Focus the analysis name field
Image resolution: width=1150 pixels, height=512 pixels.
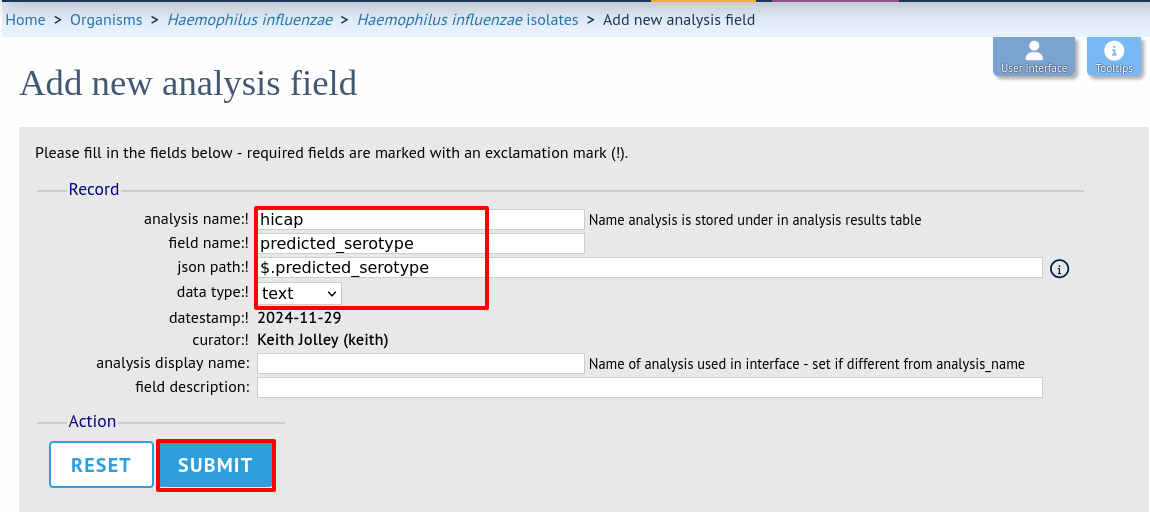[x=421, y=219]
